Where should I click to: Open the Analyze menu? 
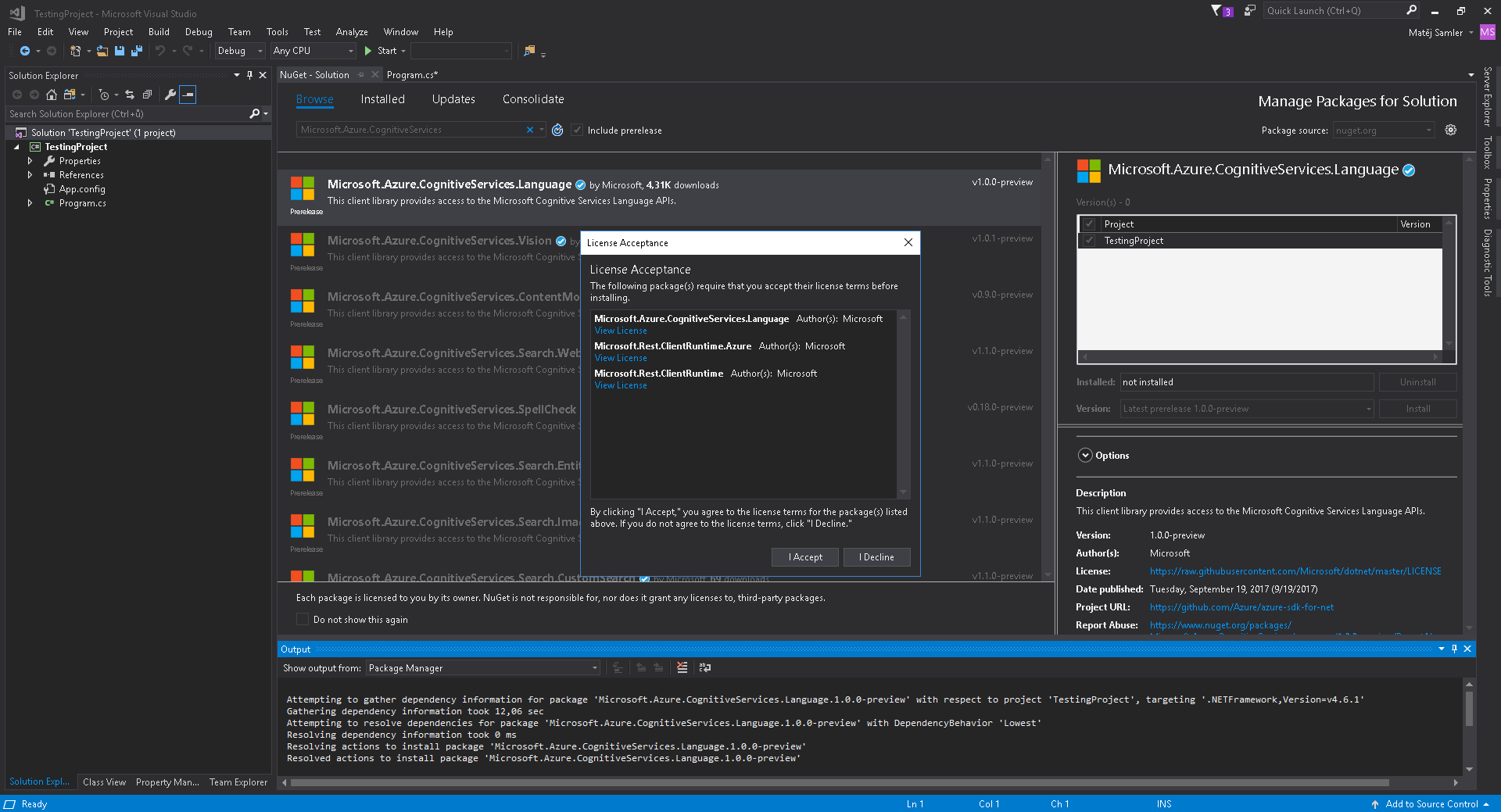pyautogui.click(x=352, y=32)
